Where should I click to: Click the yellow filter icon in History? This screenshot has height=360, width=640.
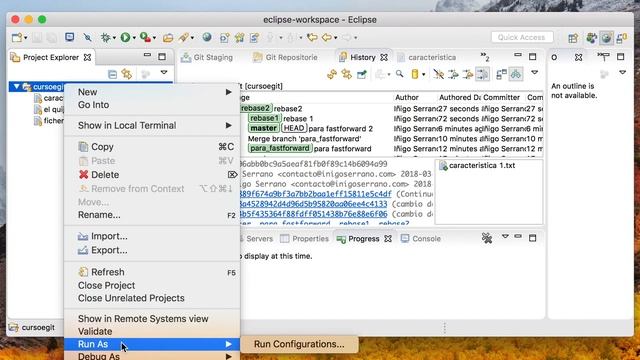coord(415,74)
